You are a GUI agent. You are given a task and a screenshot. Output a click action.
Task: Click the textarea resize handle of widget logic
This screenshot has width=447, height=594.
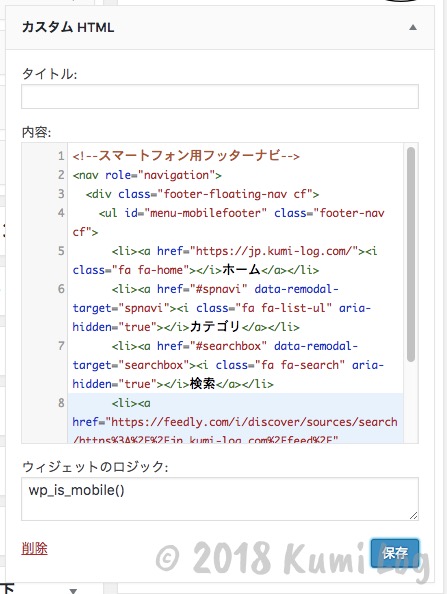click(414, 516)
